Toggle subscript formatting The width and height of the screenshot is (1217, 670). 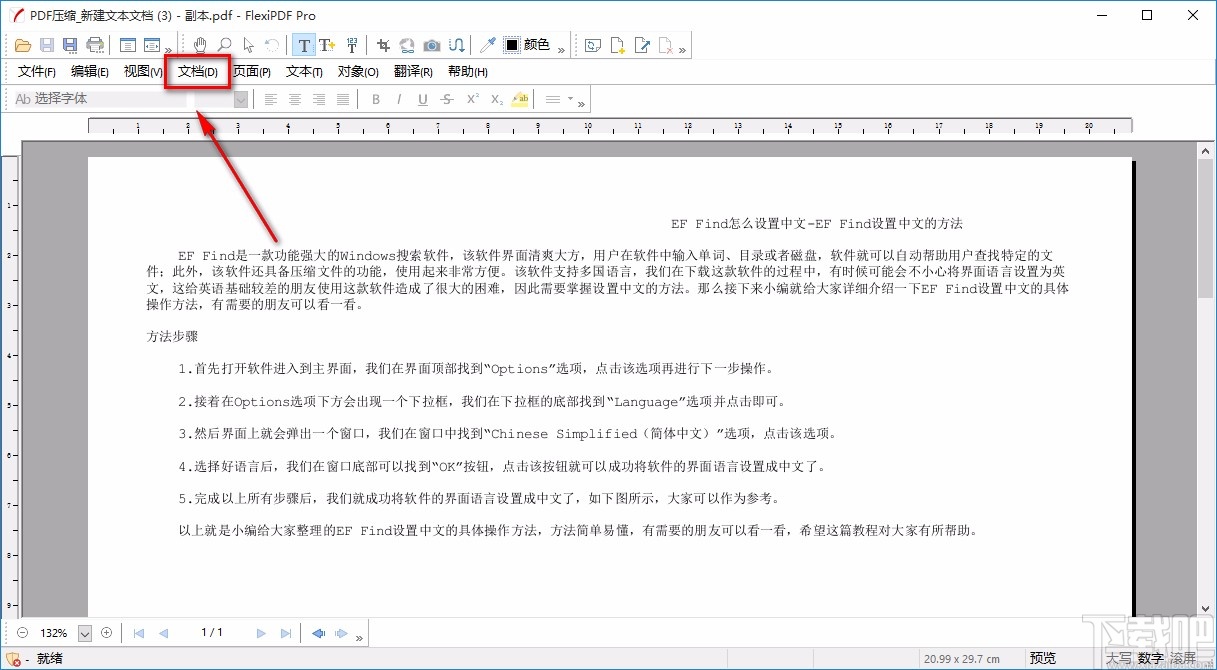pyautogui.click(x=496, y=99)
